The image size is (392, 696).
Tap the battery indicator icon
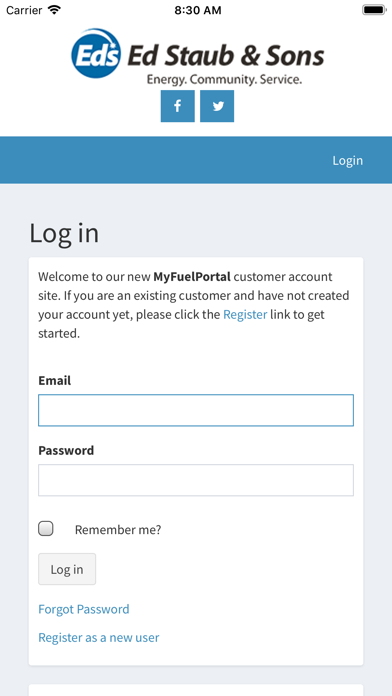(x=374, y=10)
